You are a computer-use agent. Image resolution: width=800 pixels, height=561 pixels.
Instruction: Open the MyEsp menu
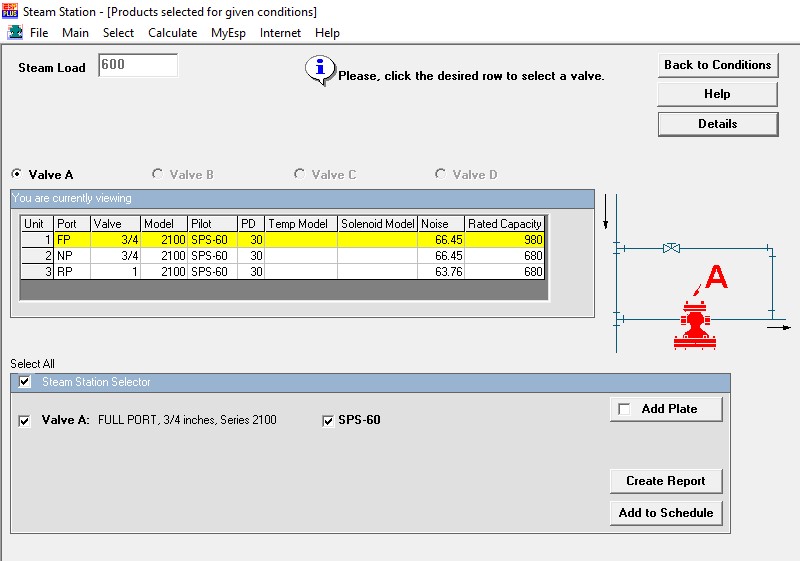coord(228,33)
